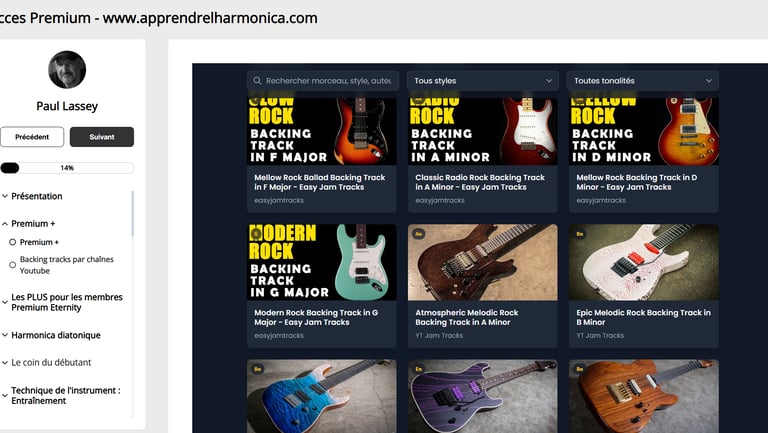
Task: Select the Premium + lesson radio circle
Action: (x=13, y=242)
